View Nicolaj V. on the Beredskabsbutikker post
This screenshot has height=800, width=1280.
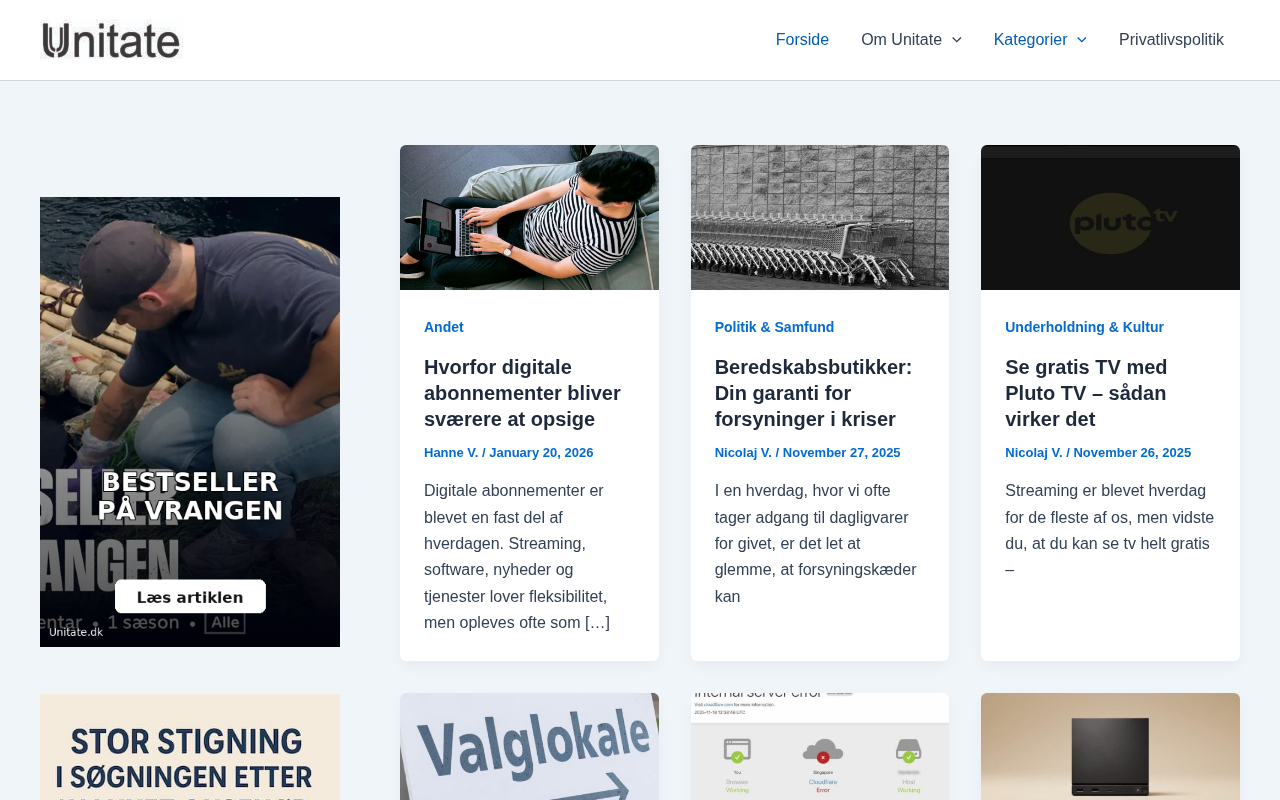click(743, 453)
